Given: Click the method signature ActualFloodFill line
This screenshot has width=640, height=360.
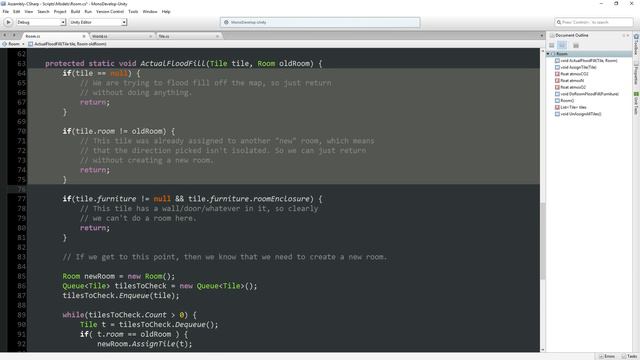Looking at the screenshot, I should pos(184,64).
